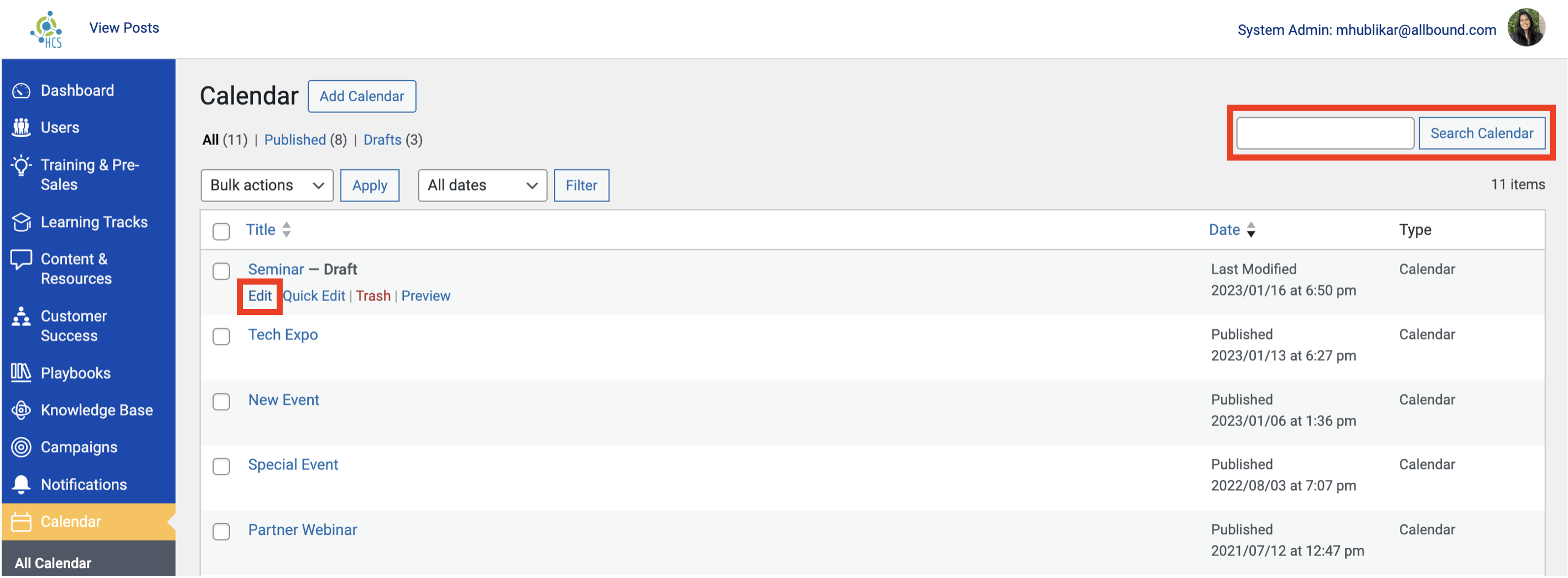Click the Learning Tracks graduation cap icon
1568x578 pixels.
22,223
